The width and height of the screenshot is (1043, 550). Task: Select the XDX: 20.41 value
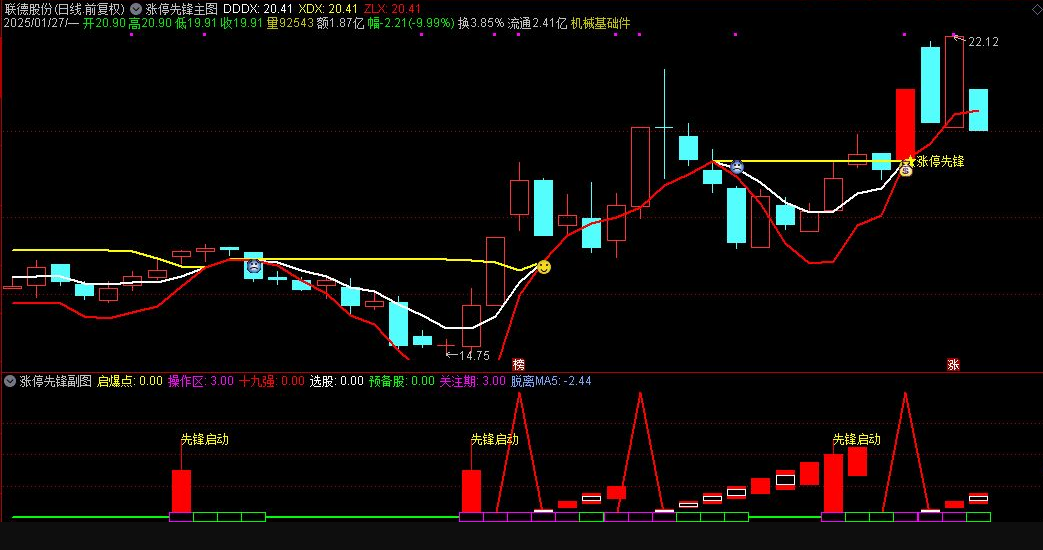pos(327,9)
